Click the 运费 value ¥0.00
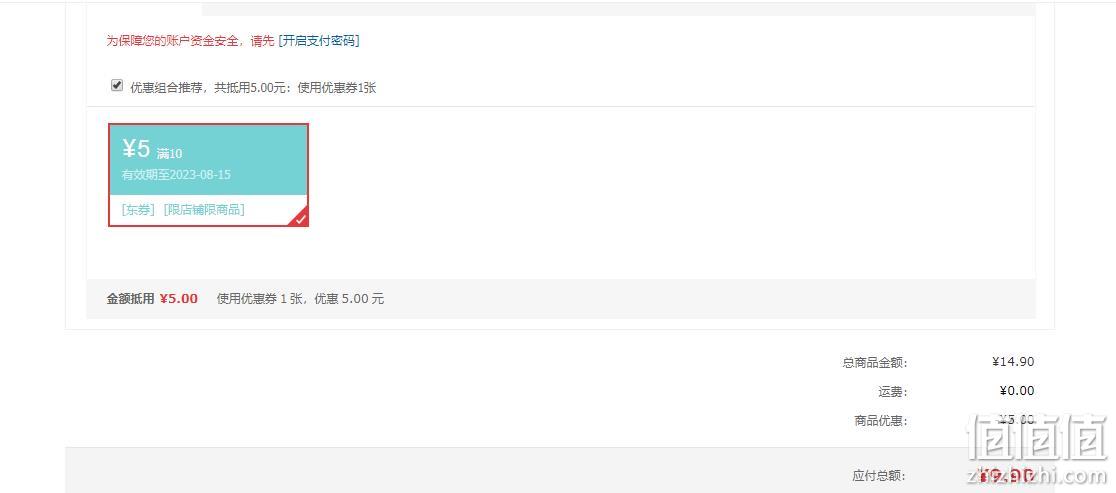1116x493 pixels. pos(1016,391)
